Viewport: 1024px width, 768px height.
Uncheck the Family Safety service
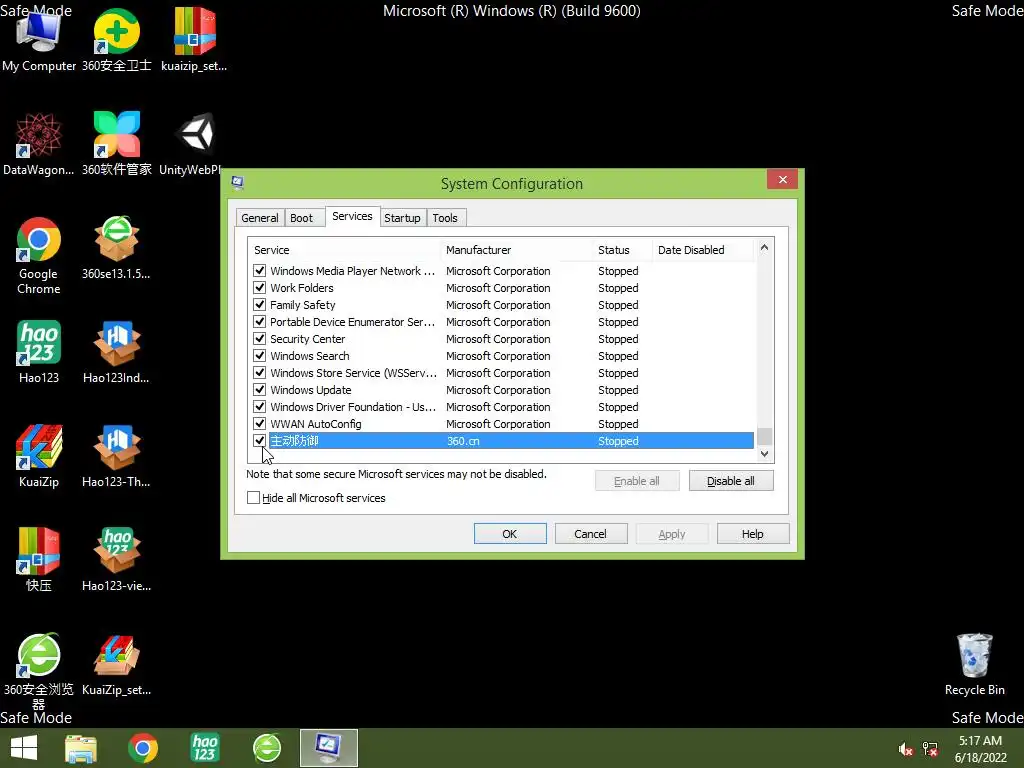pos(259,304)
